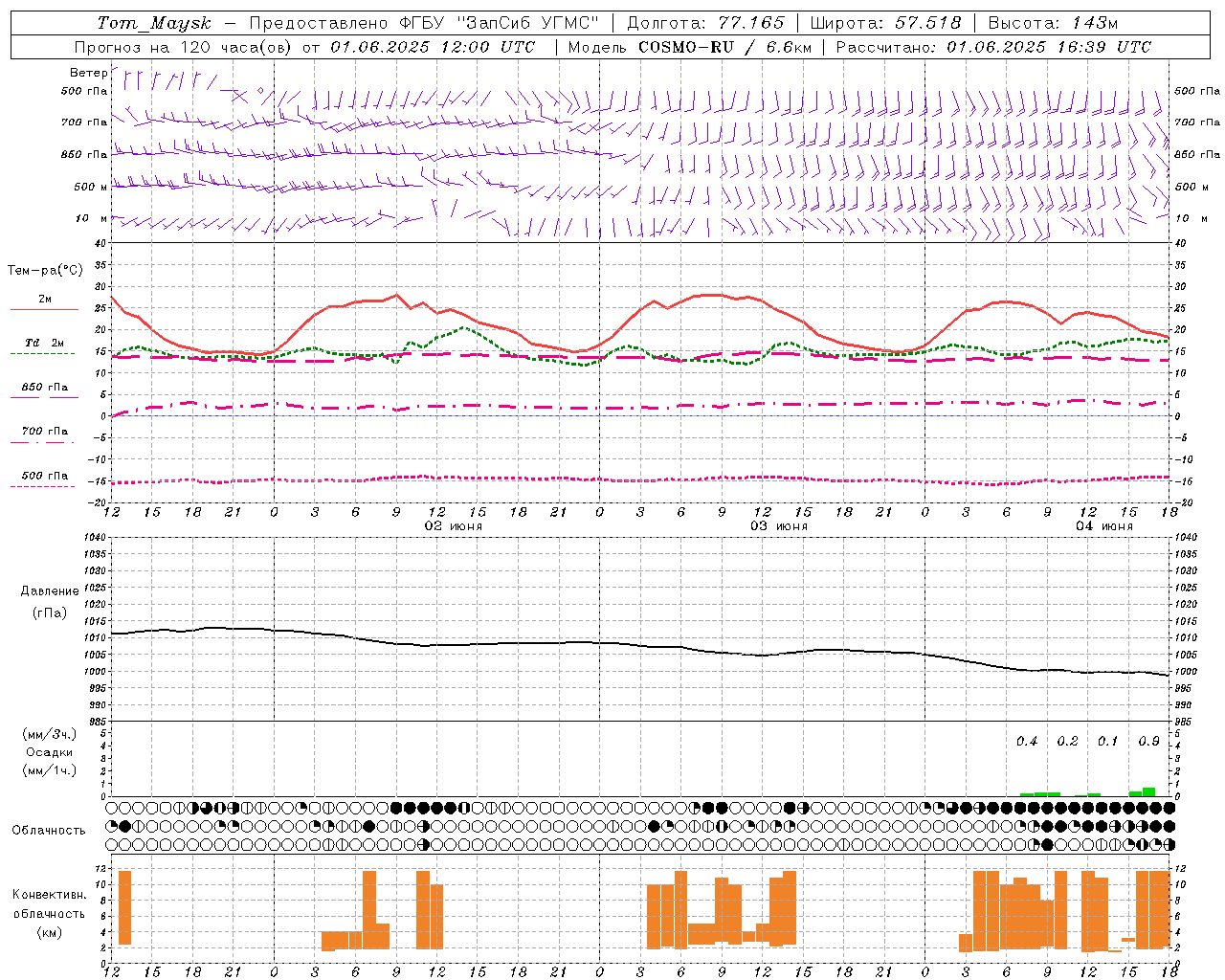
Task: Click the 0.4 precipitation total
Action: coord(1027,742)
